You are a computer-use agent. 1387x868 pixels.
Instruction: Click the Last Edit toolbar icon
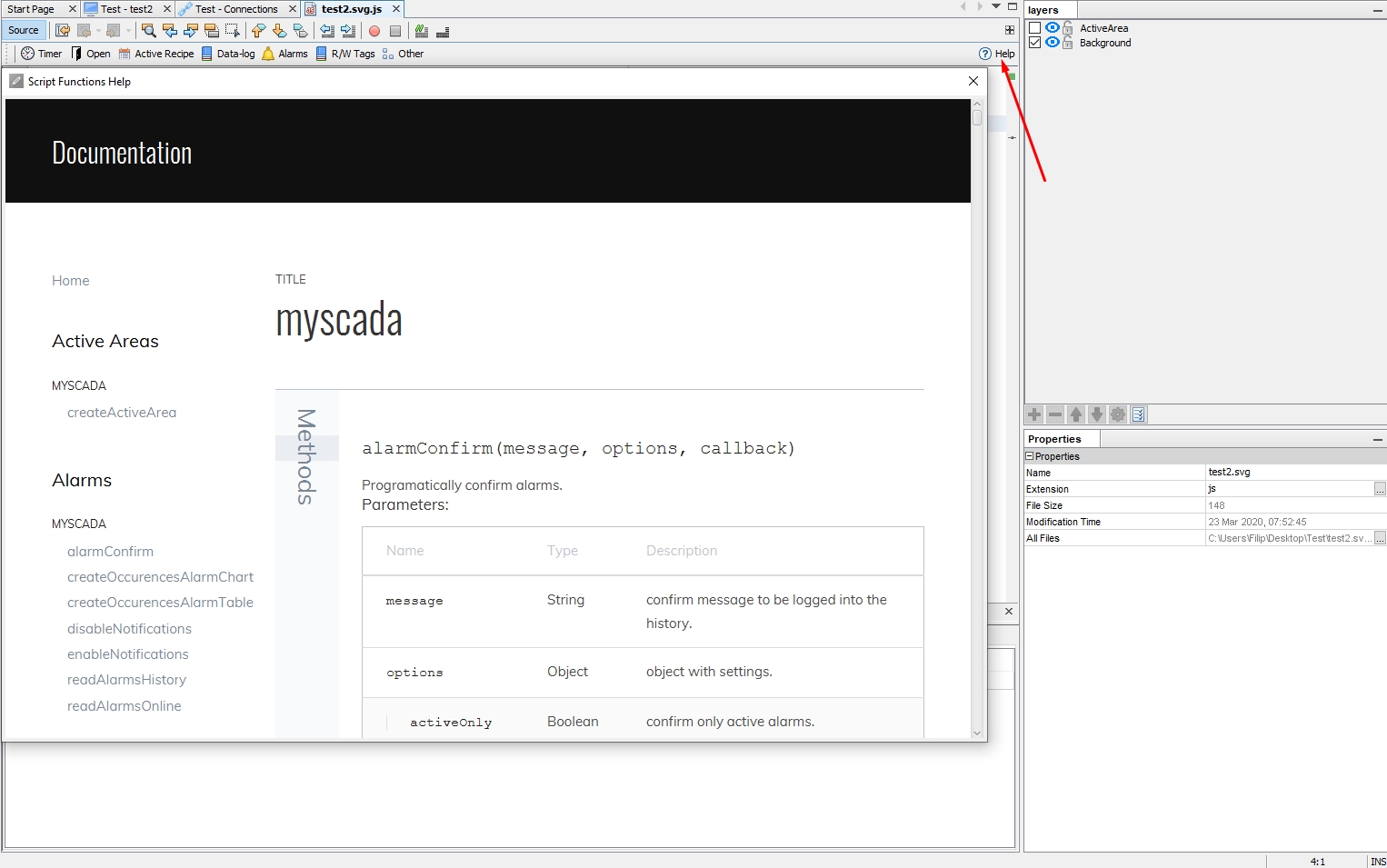coord(63,31)
